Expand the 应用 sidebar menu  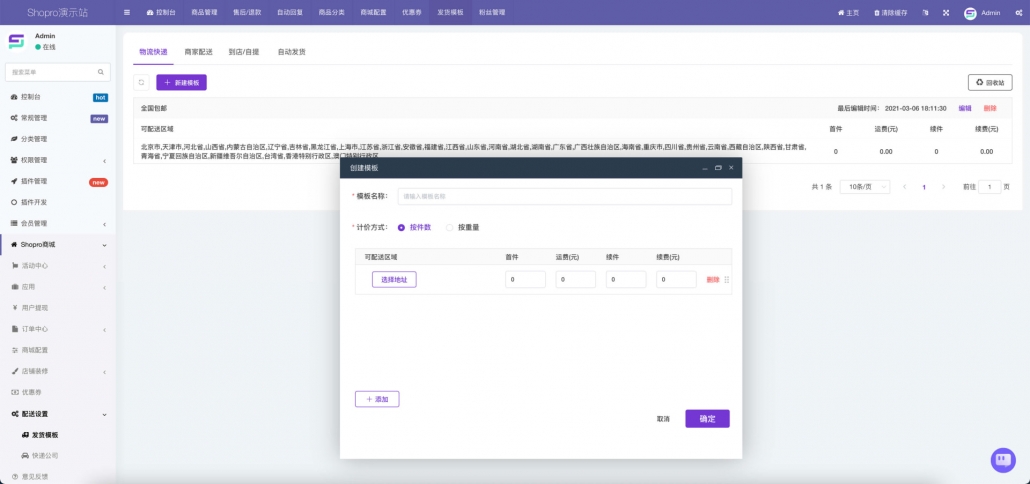(x=58, y=287)
